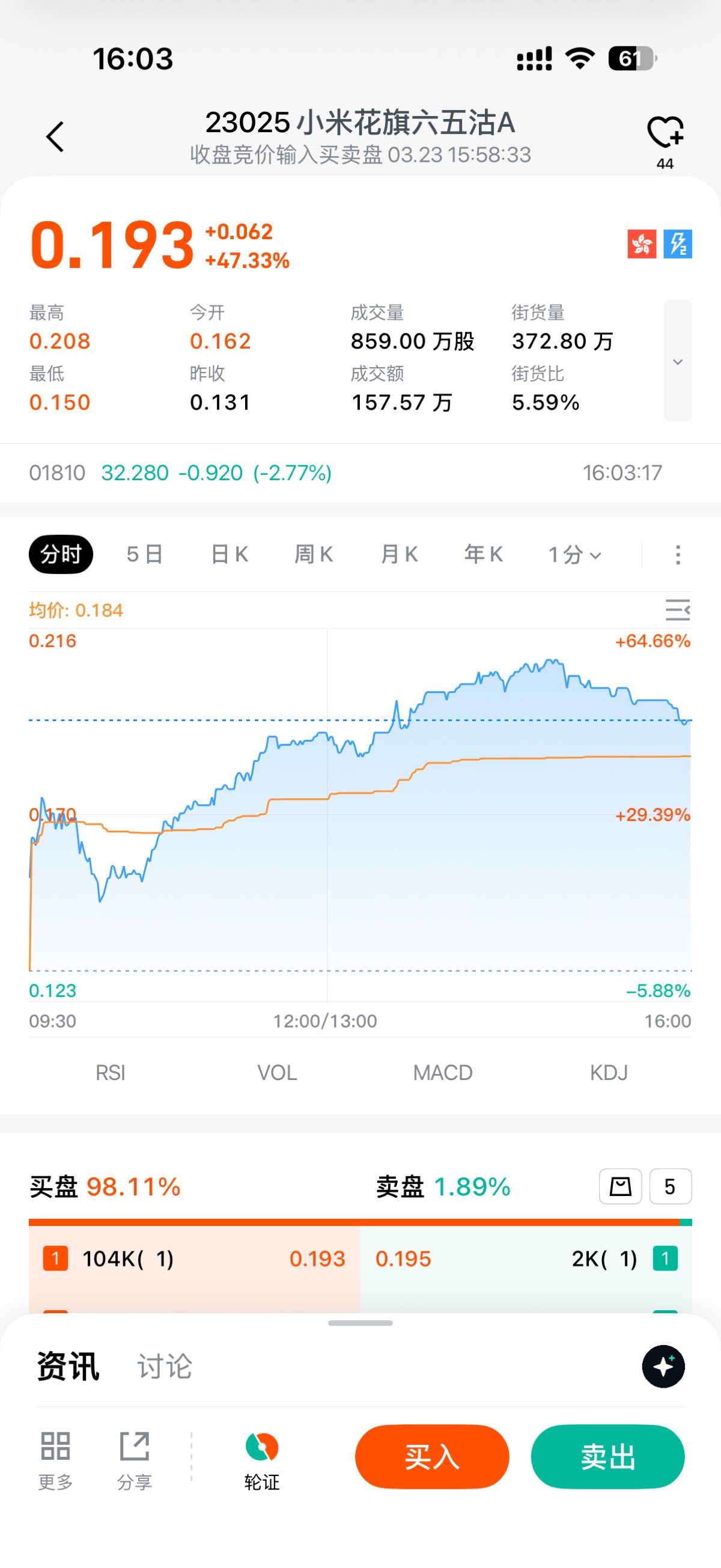Select the 分时 intraday chart mode

(x=61, y=555)
